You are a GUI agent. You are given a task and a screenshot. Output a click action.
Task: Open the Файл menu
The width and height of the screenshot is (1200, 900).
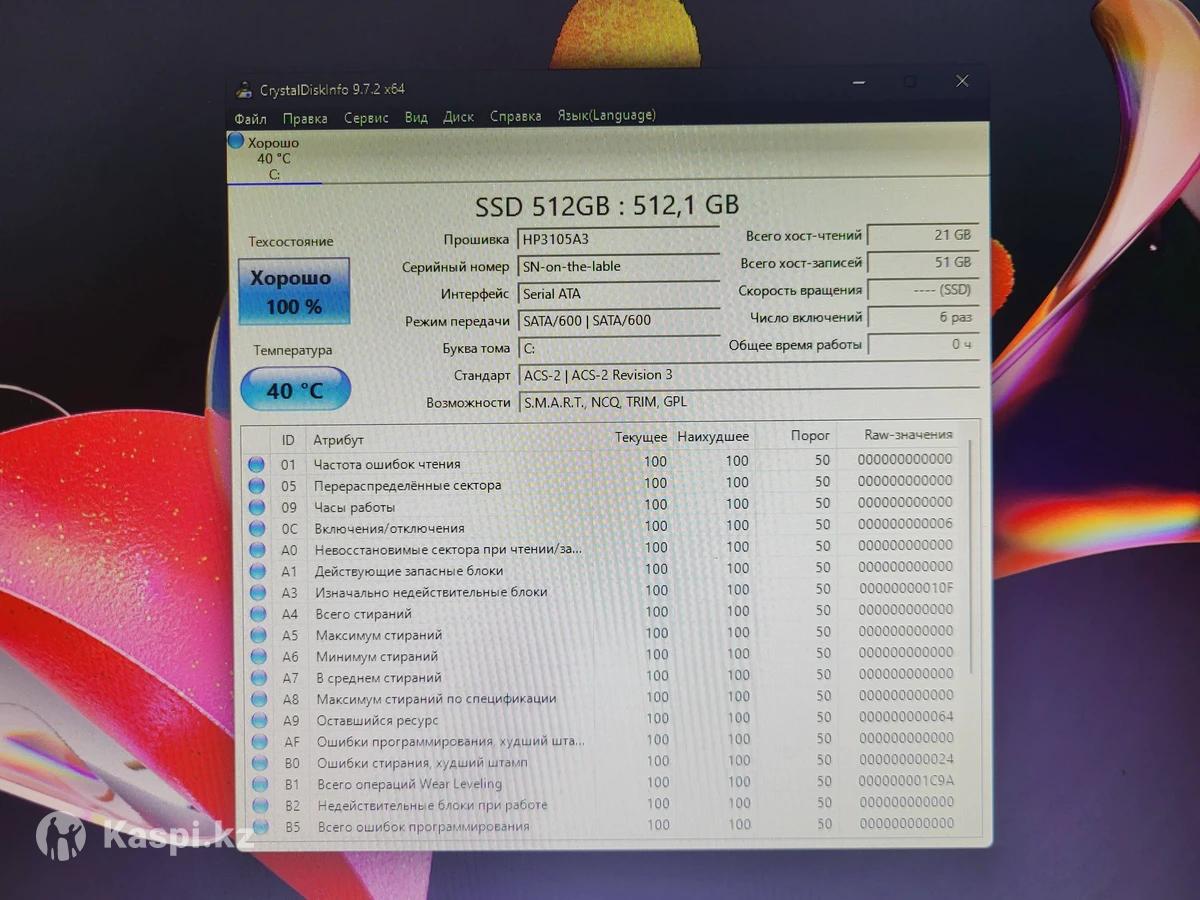pyautogui.click(x=250, y=118)
